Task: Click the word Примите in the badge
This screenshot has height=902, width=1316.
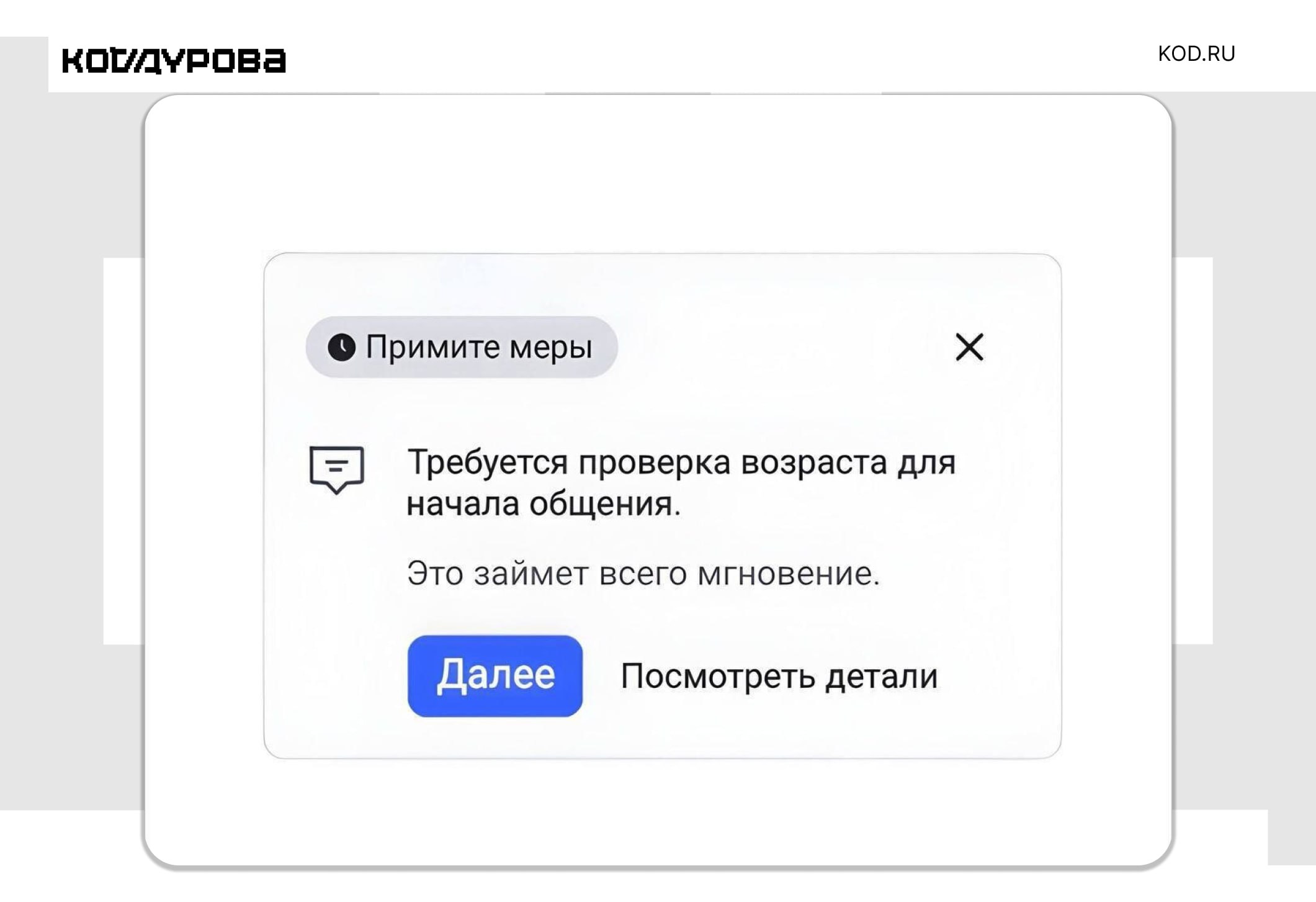Action: click(432, 347)
